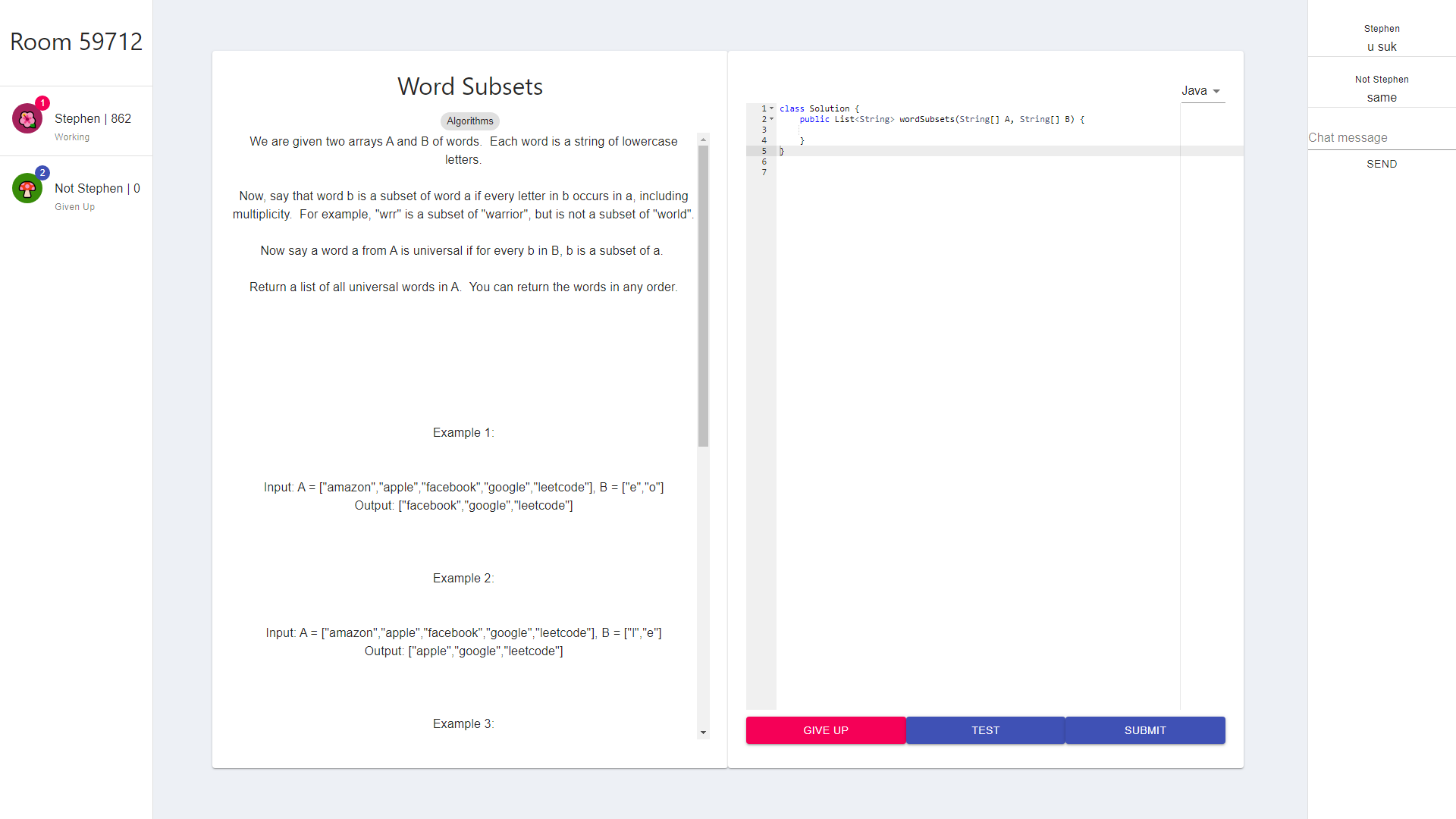This screenshot has height=819, width=1456.
Task: Click Not Stephen's mushroom avatar icon
Action: [27, 189]
